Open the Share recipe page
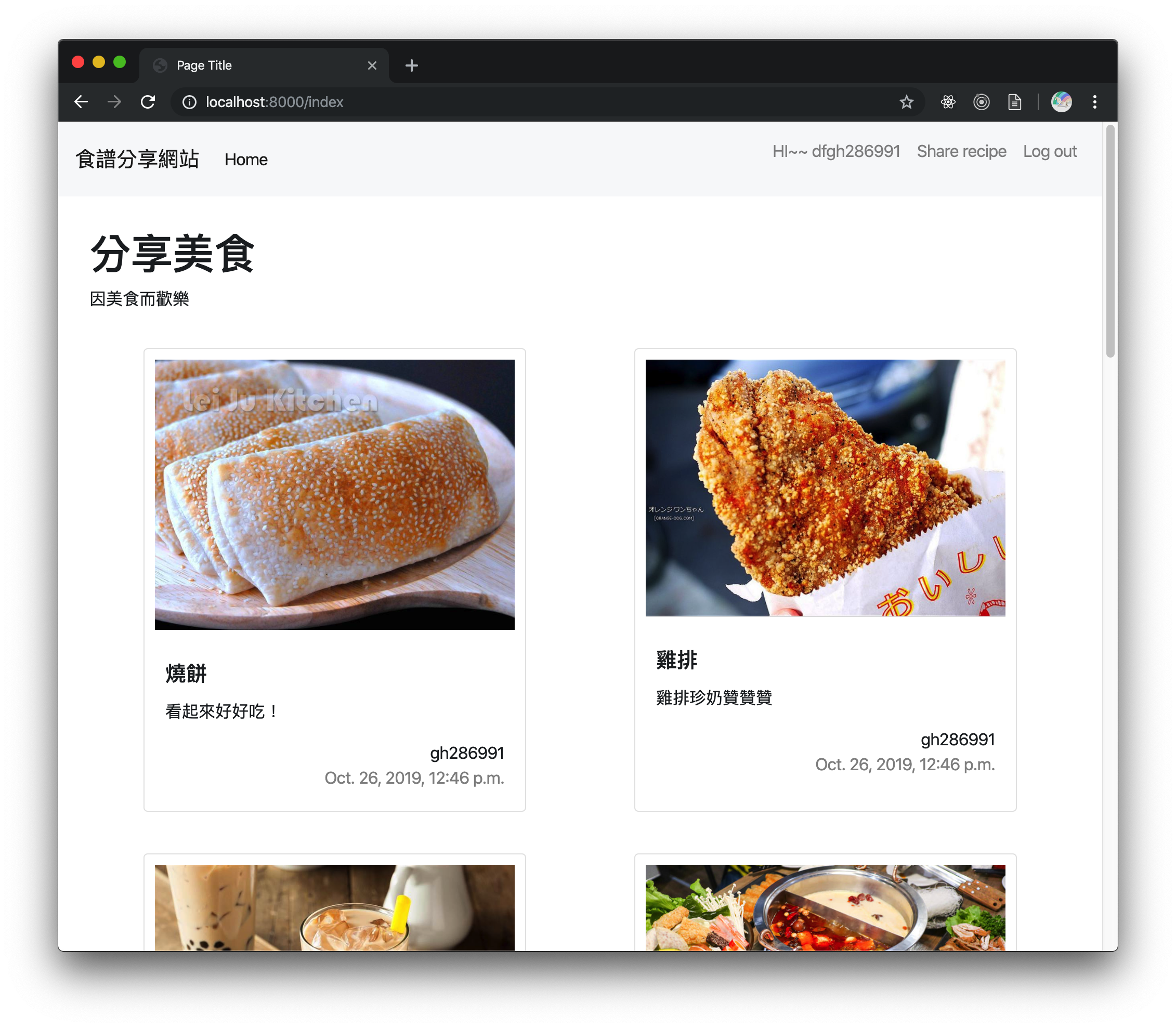Viewport: 1176px width, 1028px height. 961,151
